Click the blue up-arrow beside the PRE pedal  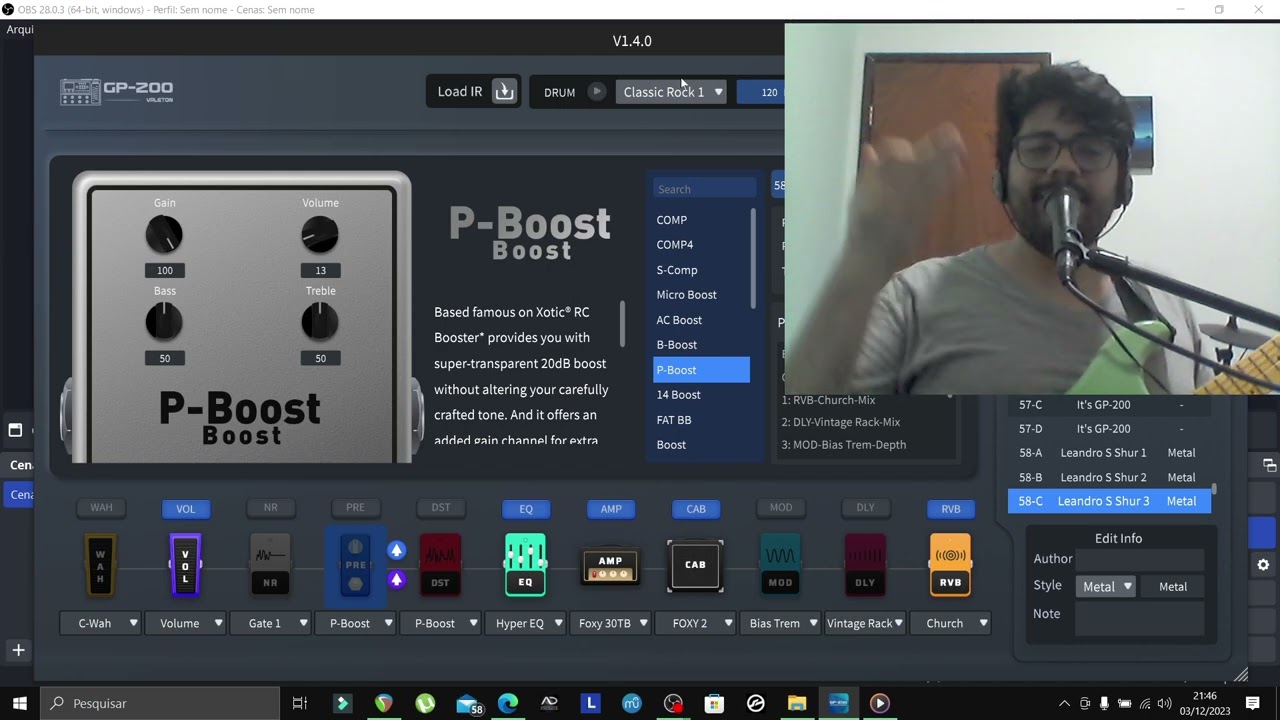[397, 550]
